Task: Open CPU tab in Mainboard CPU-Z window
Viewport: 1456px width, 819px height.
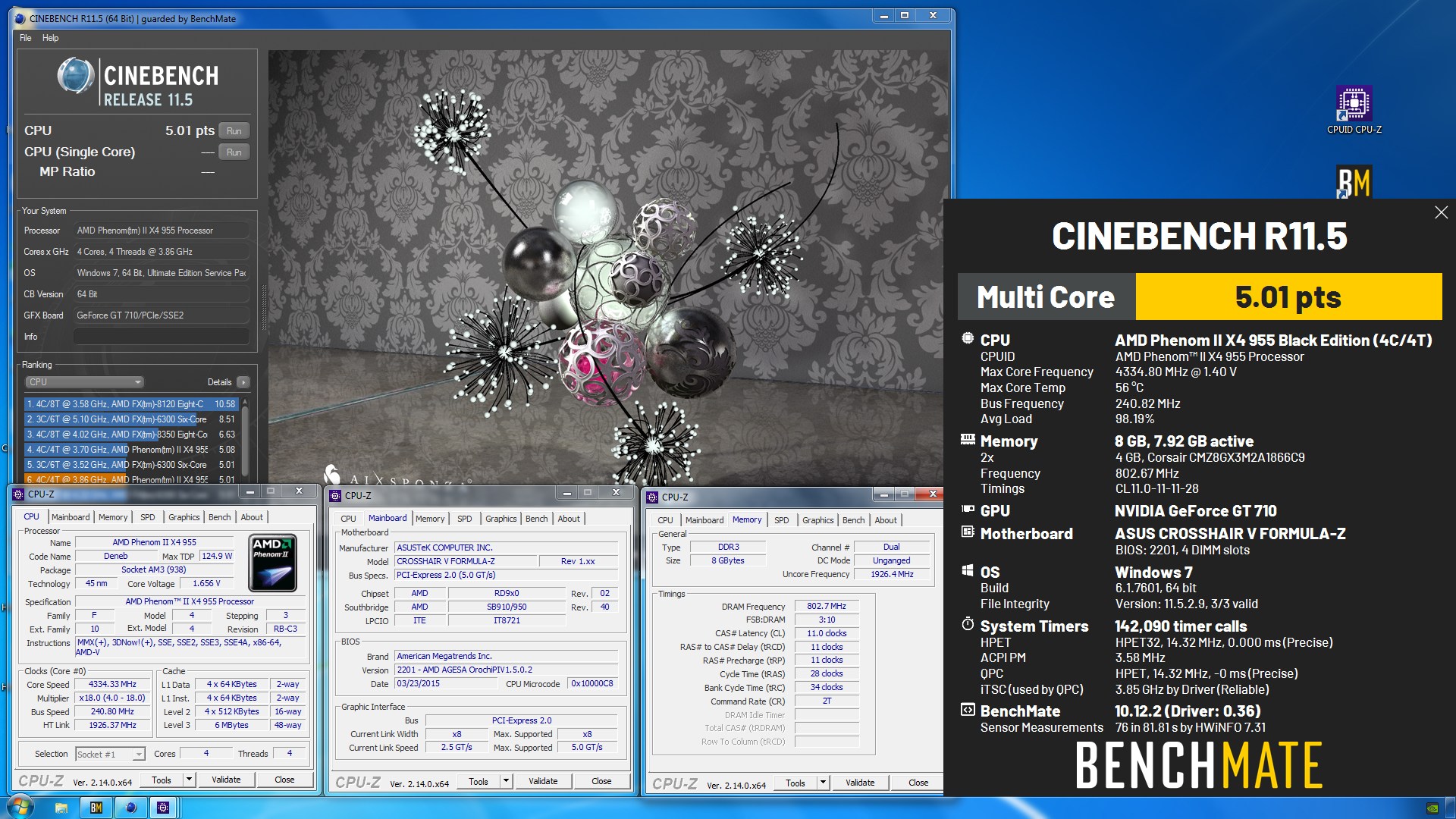Action: point(348,519)
